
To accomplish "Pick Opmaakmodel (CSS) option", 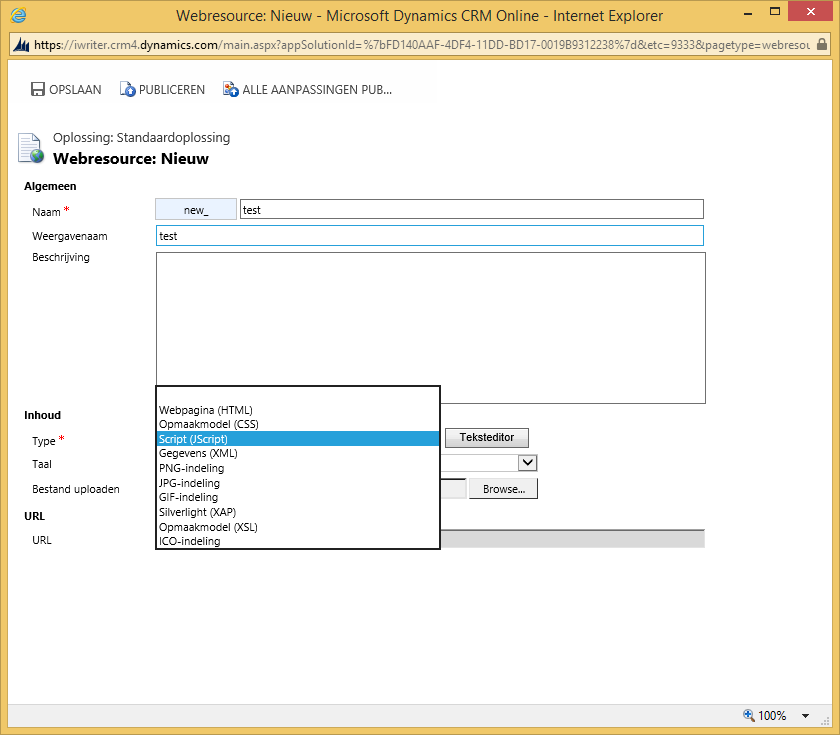I will pos(208,424).
